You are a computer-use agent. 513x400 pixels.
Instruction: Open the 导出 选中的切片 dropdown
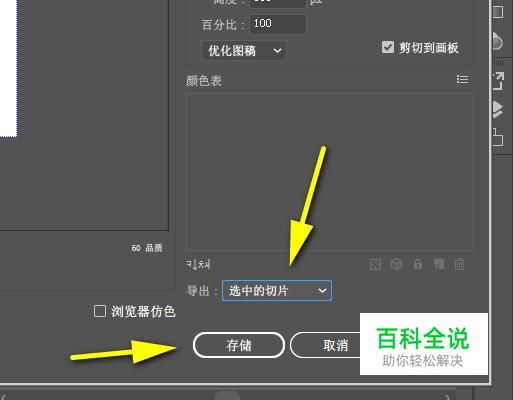click(277, 291)
